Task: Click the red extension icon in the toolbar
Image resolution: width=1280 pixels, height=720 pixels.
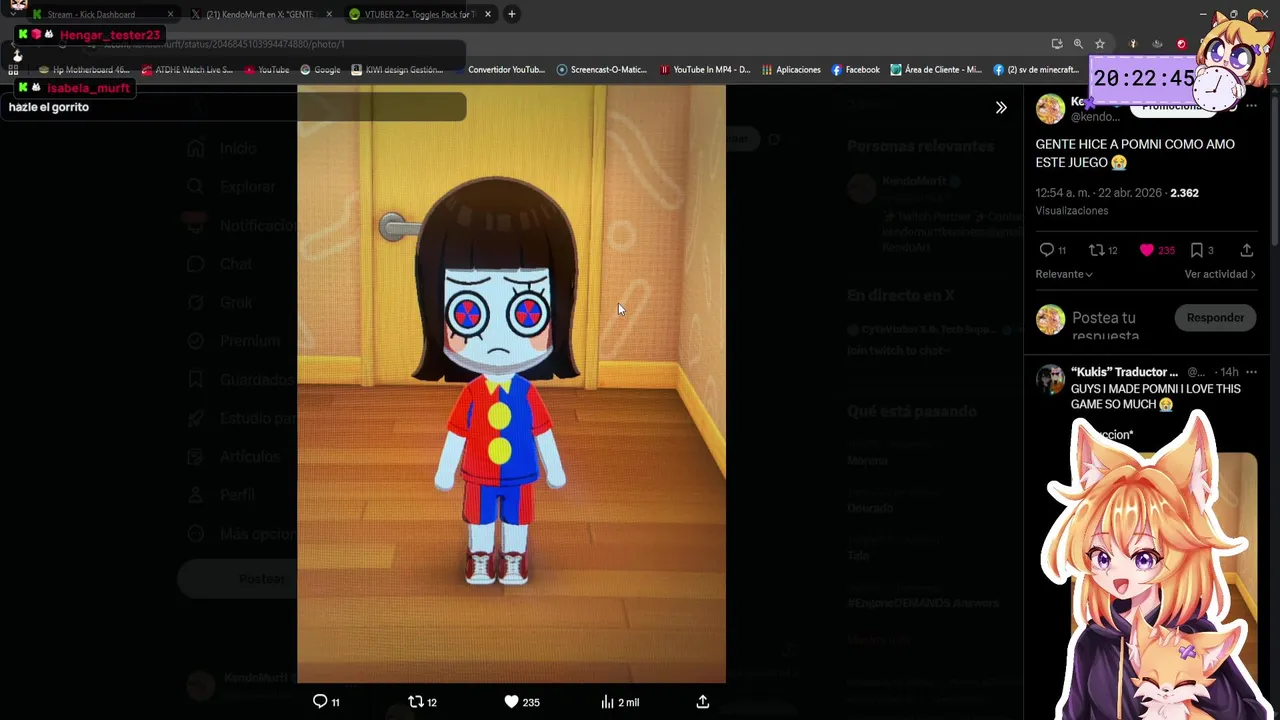Action: (1181, 44)
